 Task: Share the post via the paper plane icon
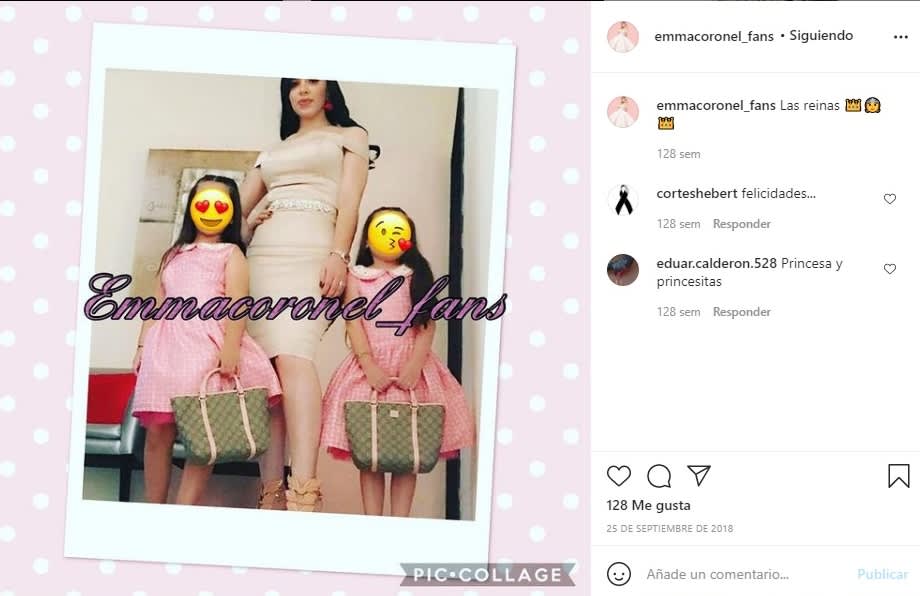pyautogui.click(x=699, y=475)
